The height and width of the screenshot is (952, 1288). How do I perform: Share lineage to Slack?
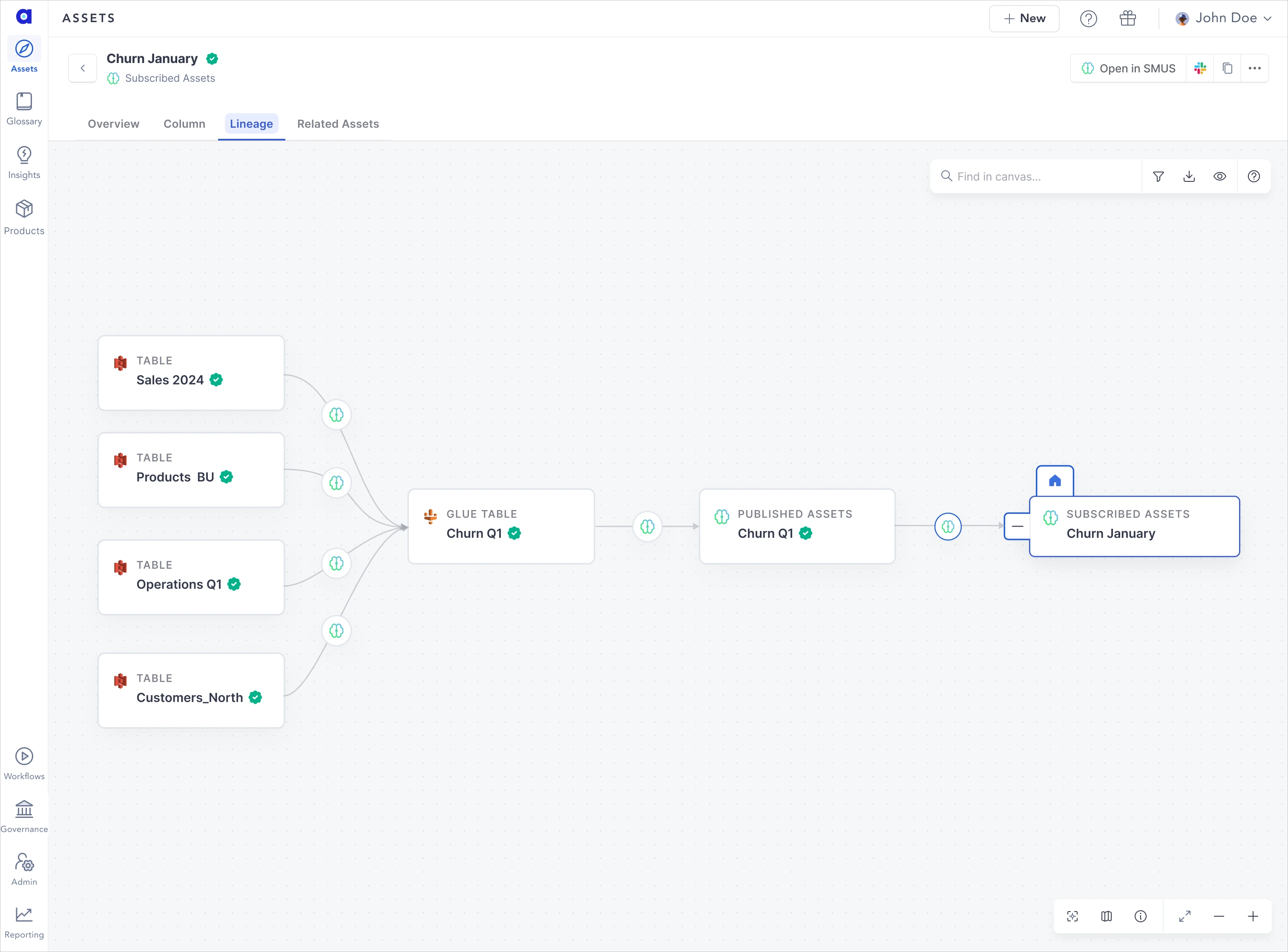click(1200, 68)
